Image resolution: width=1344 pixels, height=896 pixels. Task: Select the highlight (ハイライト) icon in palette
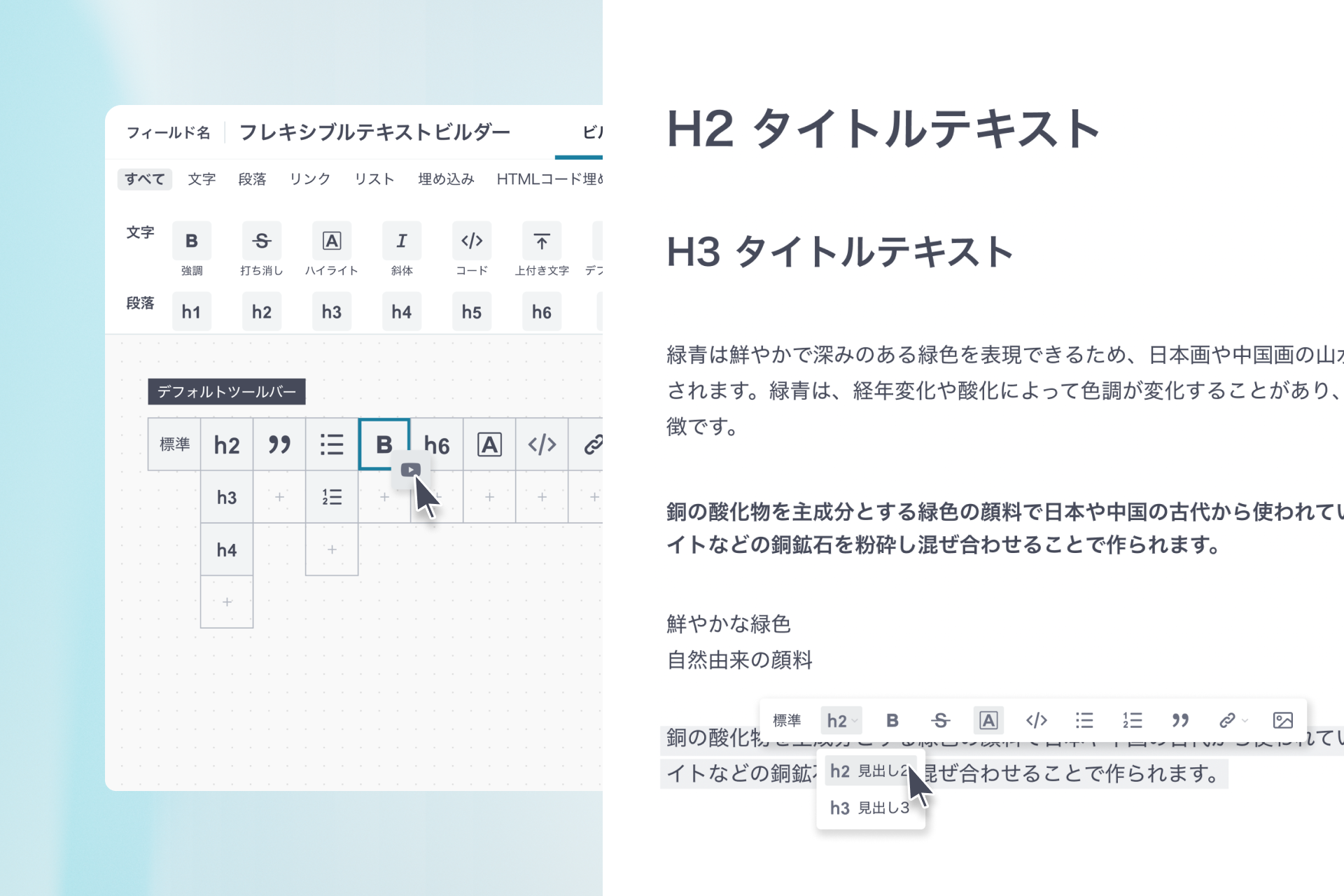pyautogui.click(x=331, y=241)
